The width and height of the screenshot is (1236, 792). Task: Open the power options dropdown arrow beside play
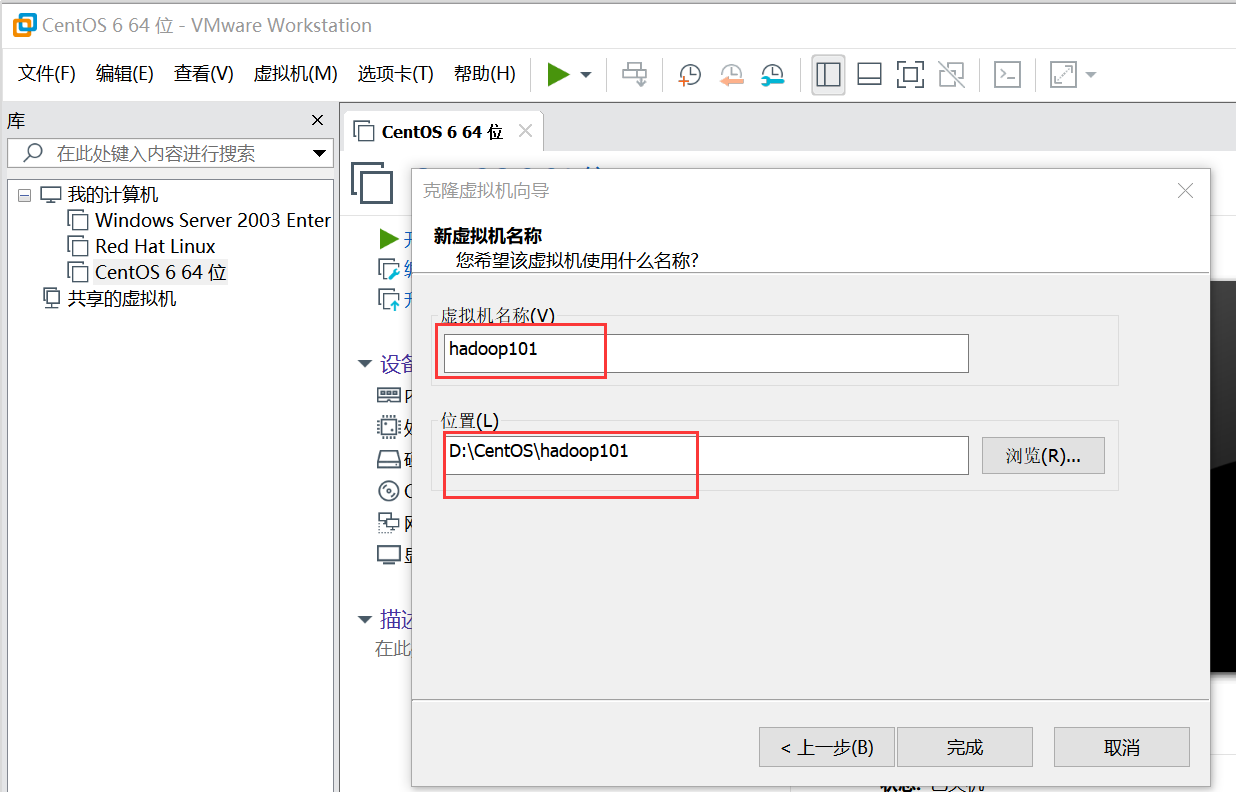[586, 75]
